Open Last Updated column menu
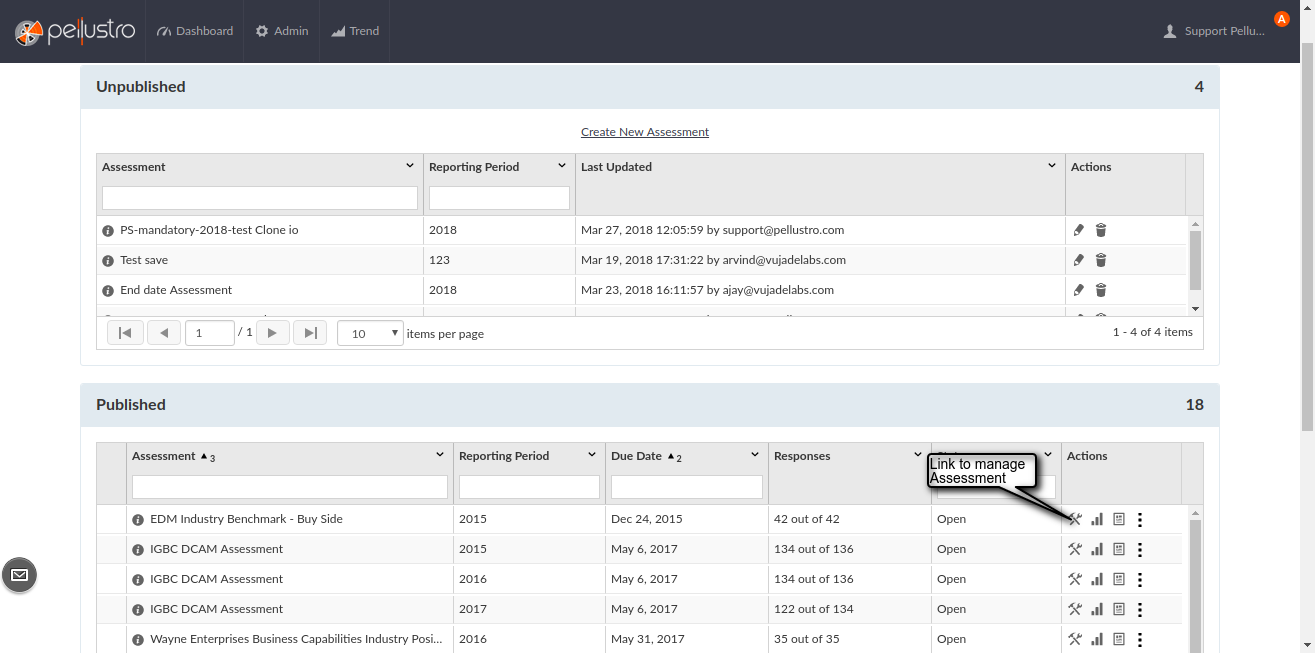1315x653 pixels. (x=1052, y=166)
